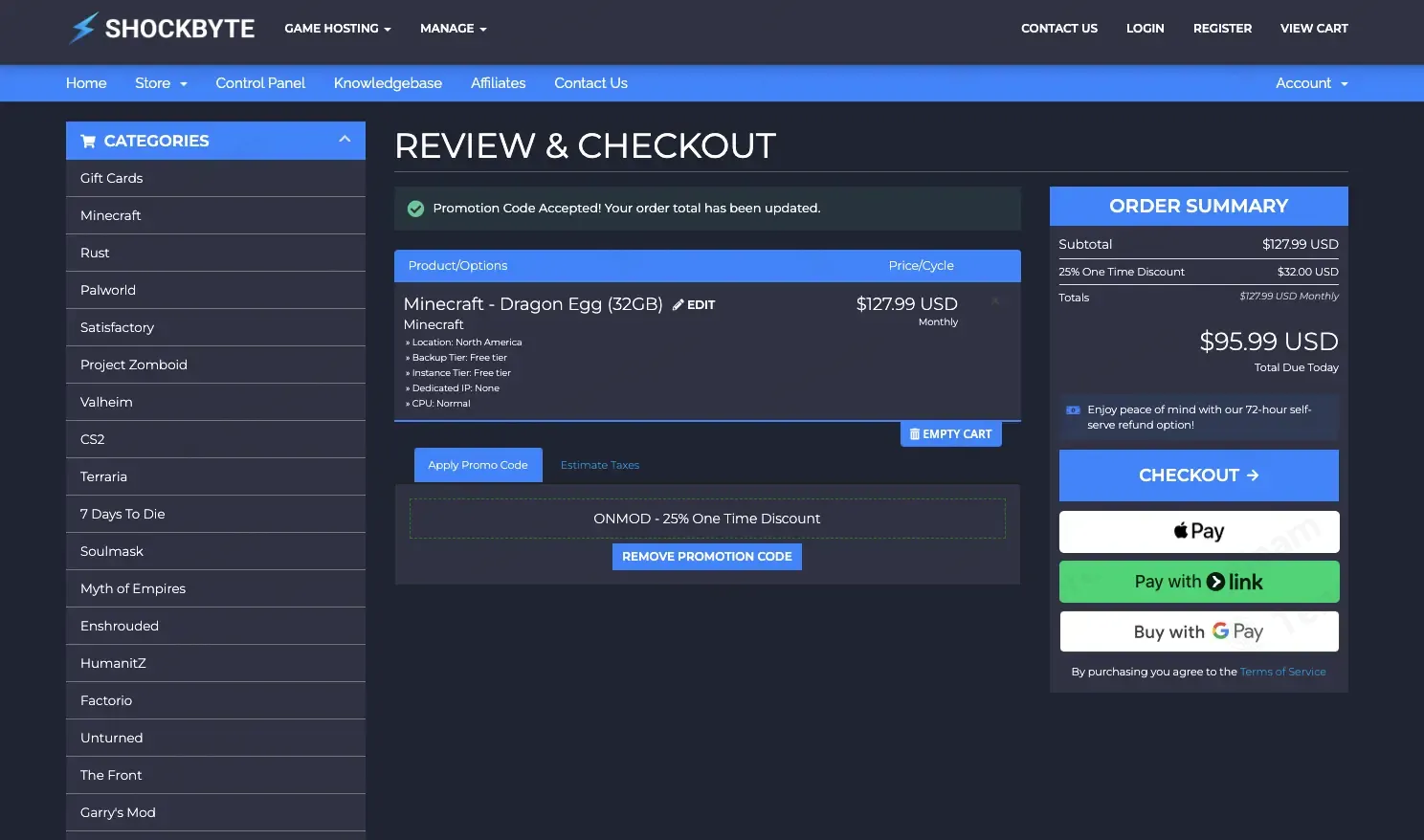Click the ONMOD 25% One Time Discount box
Image resolution: width=1424 pixels, height=840 pixels.
pos(707,519)
